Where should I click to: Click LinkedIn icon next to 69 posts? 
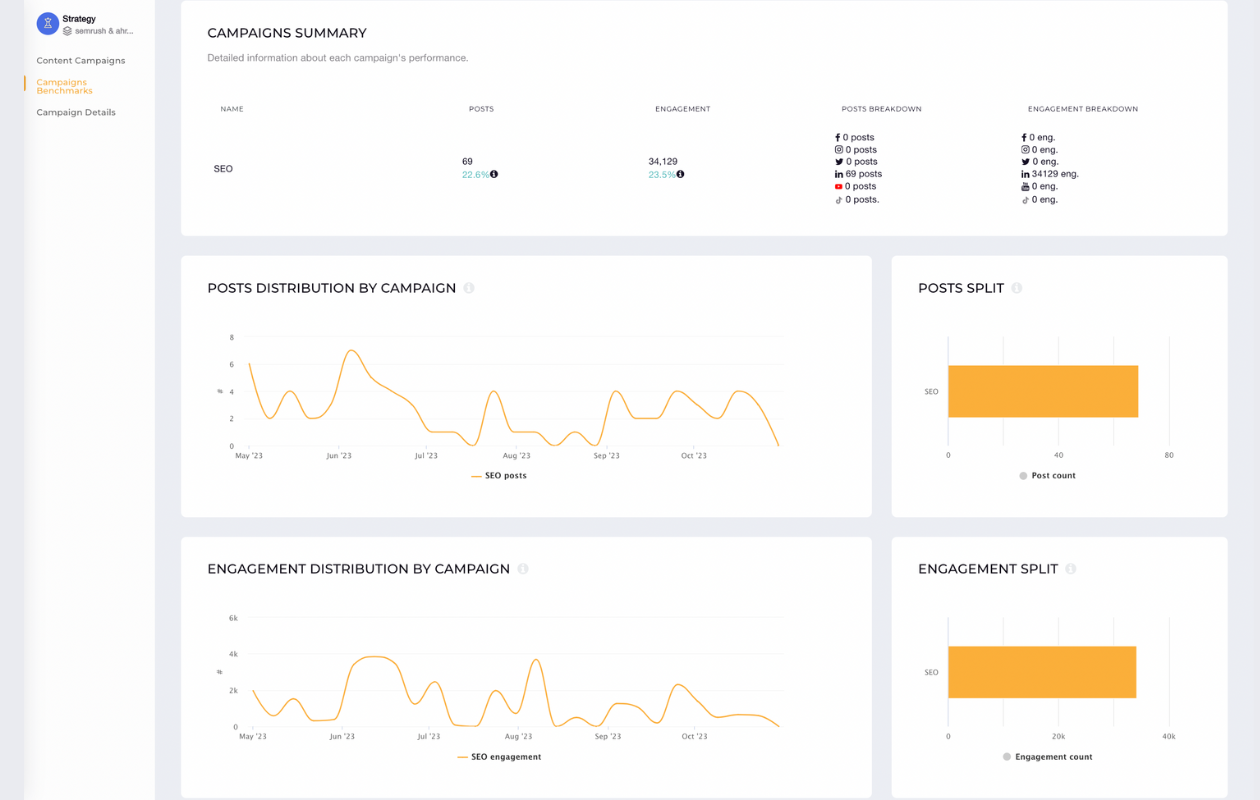[839, 174]
